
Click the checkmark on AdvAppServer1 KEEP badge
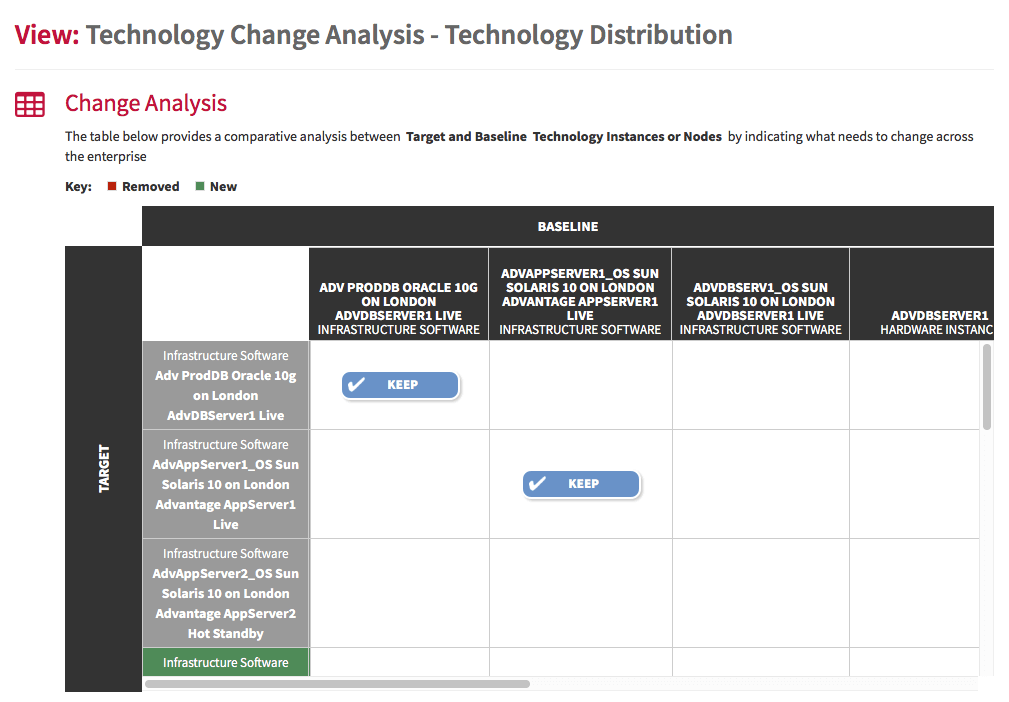[537, 484]
